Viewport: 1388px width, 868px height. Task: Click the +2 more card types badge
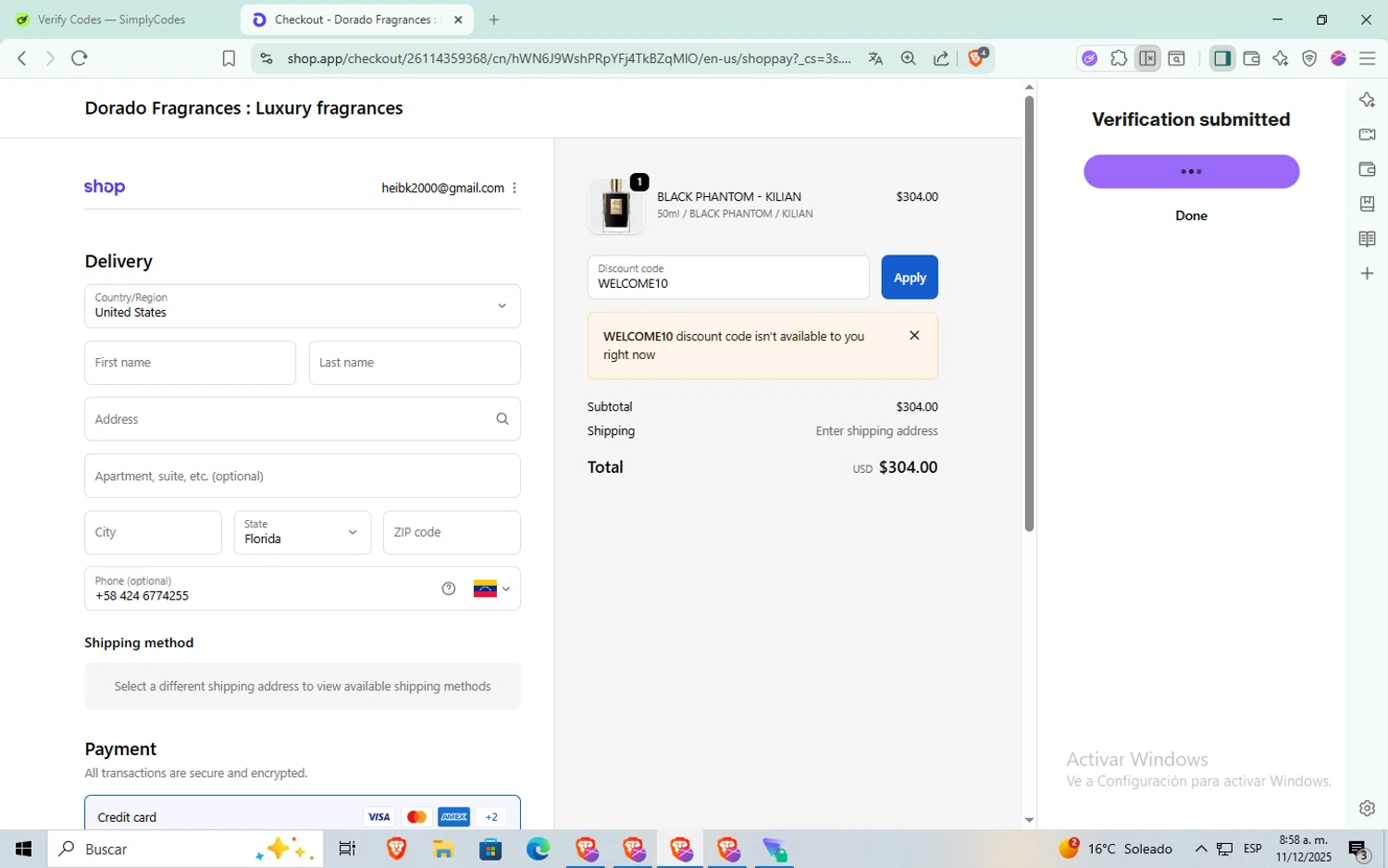coord(491,816)
